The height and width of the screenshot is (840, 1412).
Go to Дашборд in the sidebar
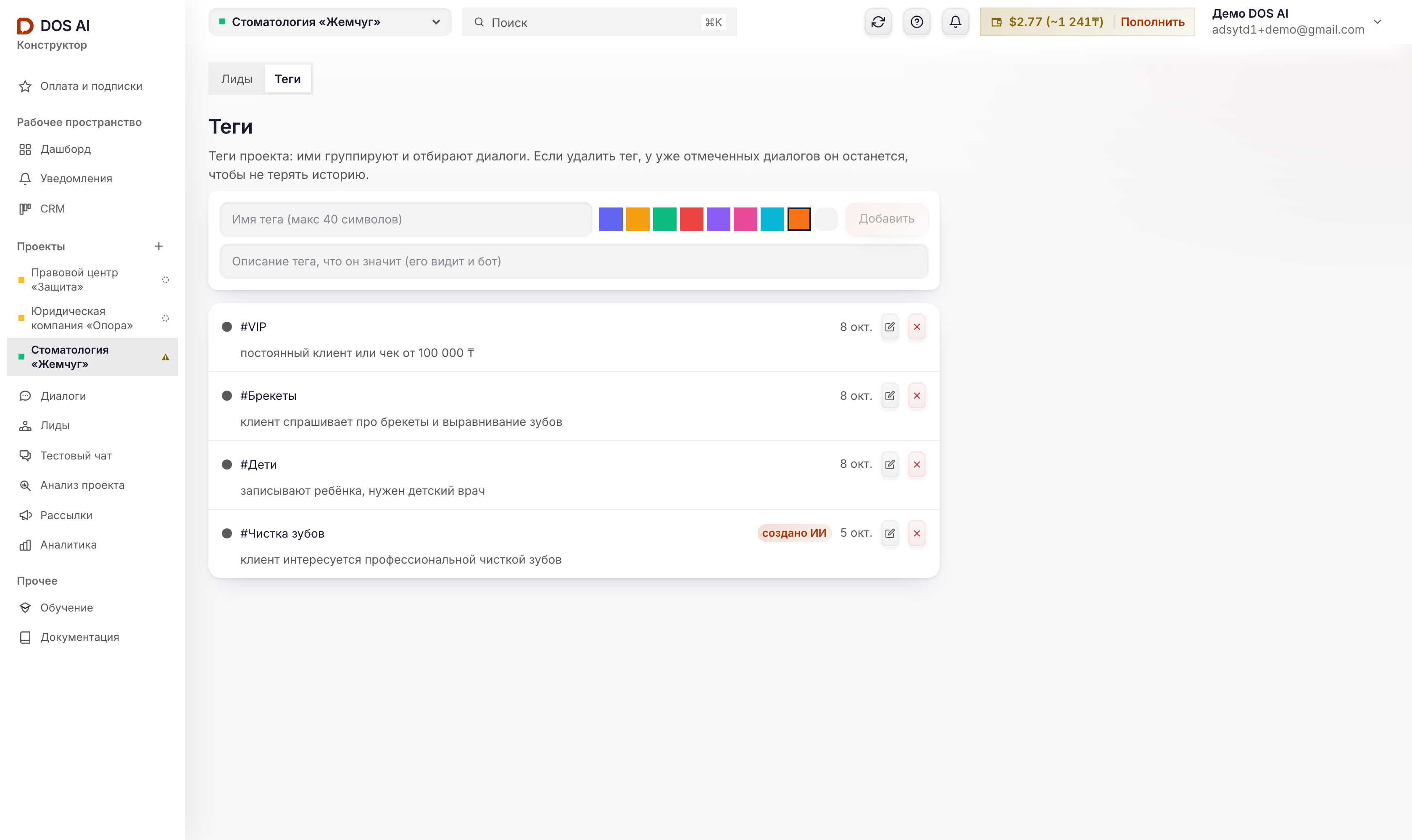[92, 149]
